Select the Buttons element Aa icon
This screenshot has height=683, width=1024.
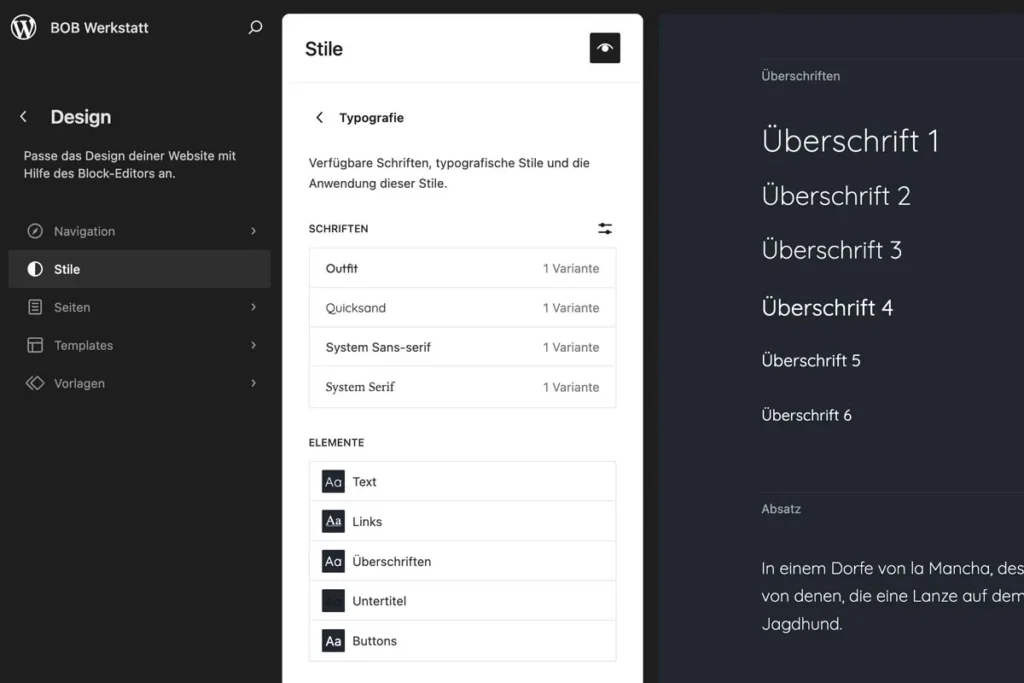pyautogui.click(x=333, y=640)
